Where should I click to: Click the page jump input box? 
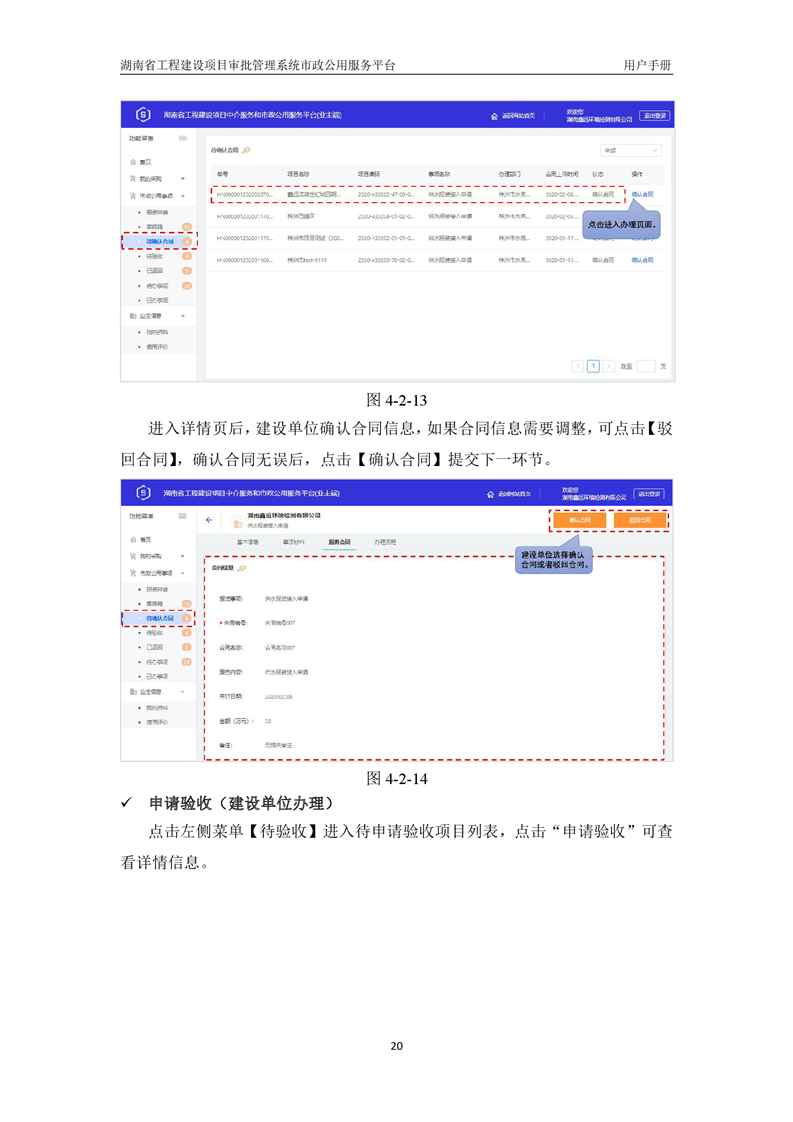[646, 366]
